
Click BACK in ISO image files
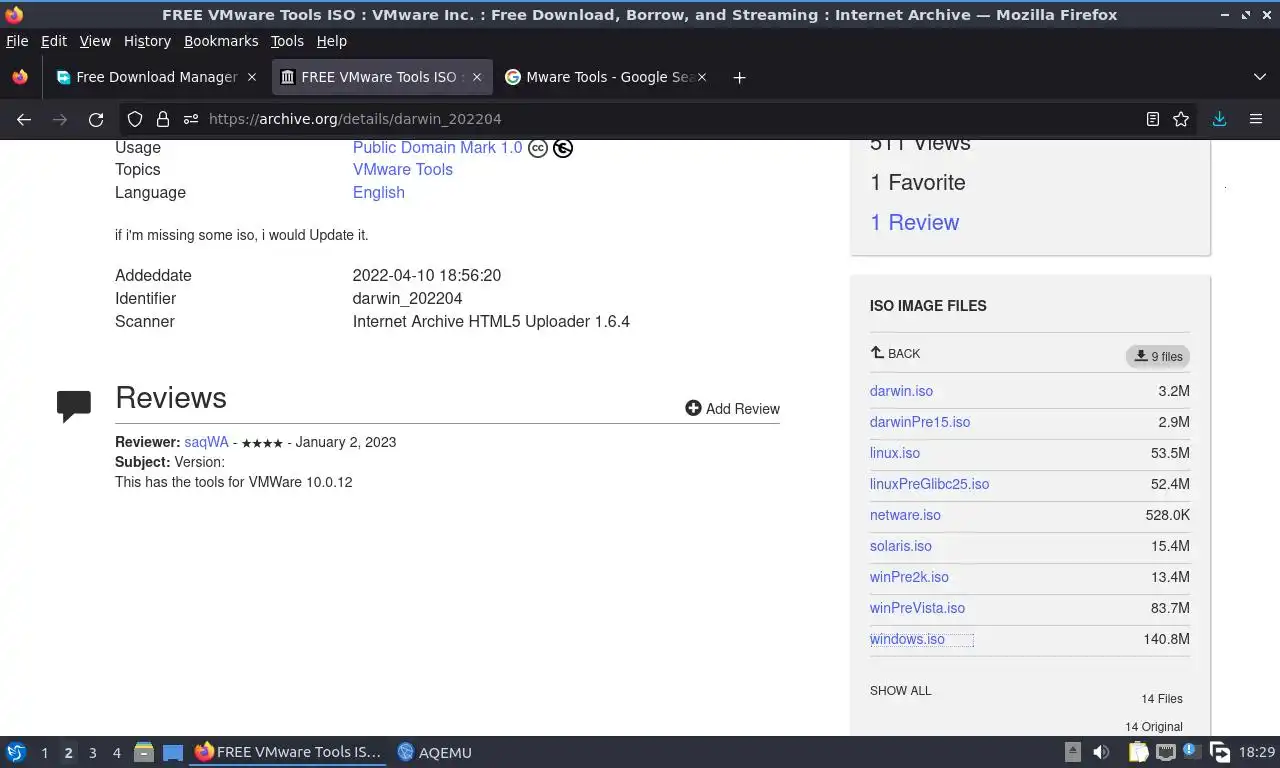point(895,353)
